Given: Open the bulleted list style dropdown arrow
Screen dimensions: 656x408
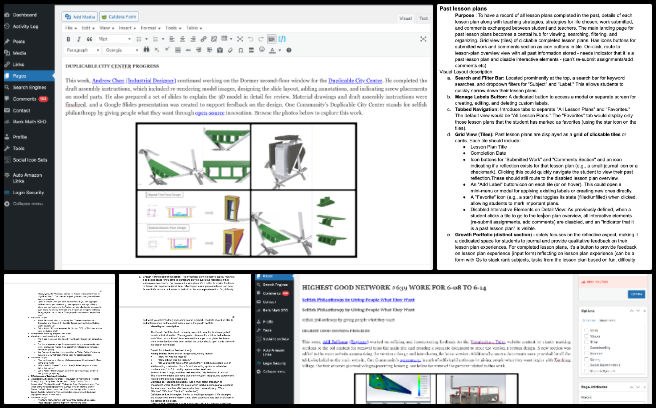Looking at the screenshot, I should click(x=146, y=39).
